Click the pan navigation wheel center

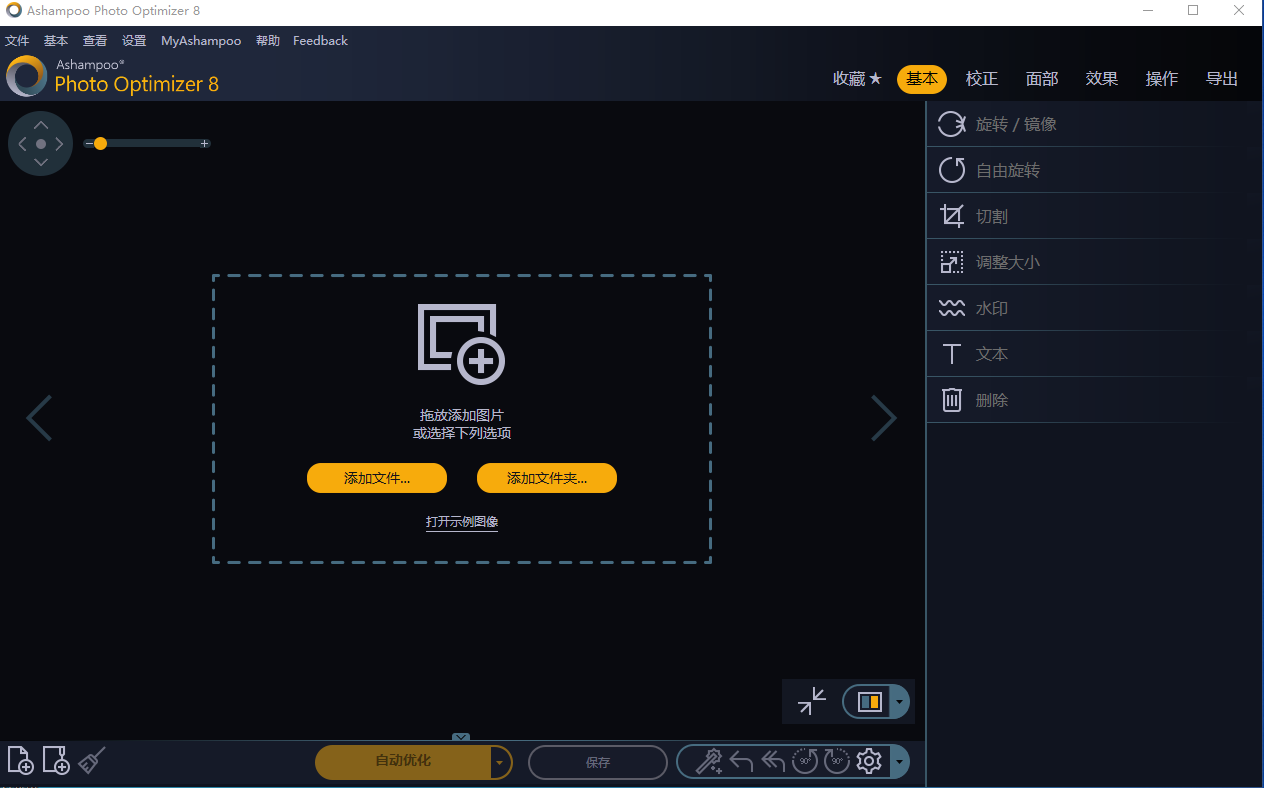click(x=41, y=144)
